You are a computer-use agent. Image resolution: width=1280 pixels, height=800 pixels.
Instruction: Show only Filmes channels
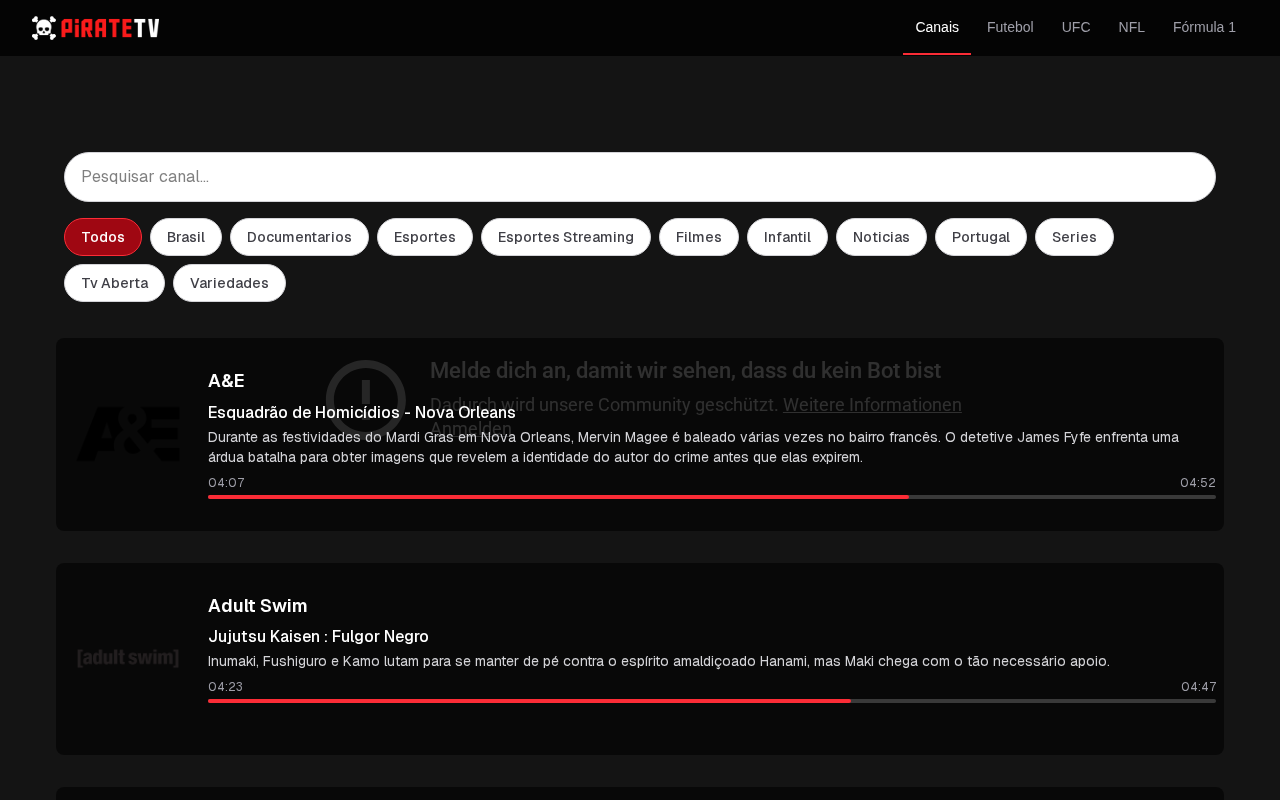coord(699,237)
